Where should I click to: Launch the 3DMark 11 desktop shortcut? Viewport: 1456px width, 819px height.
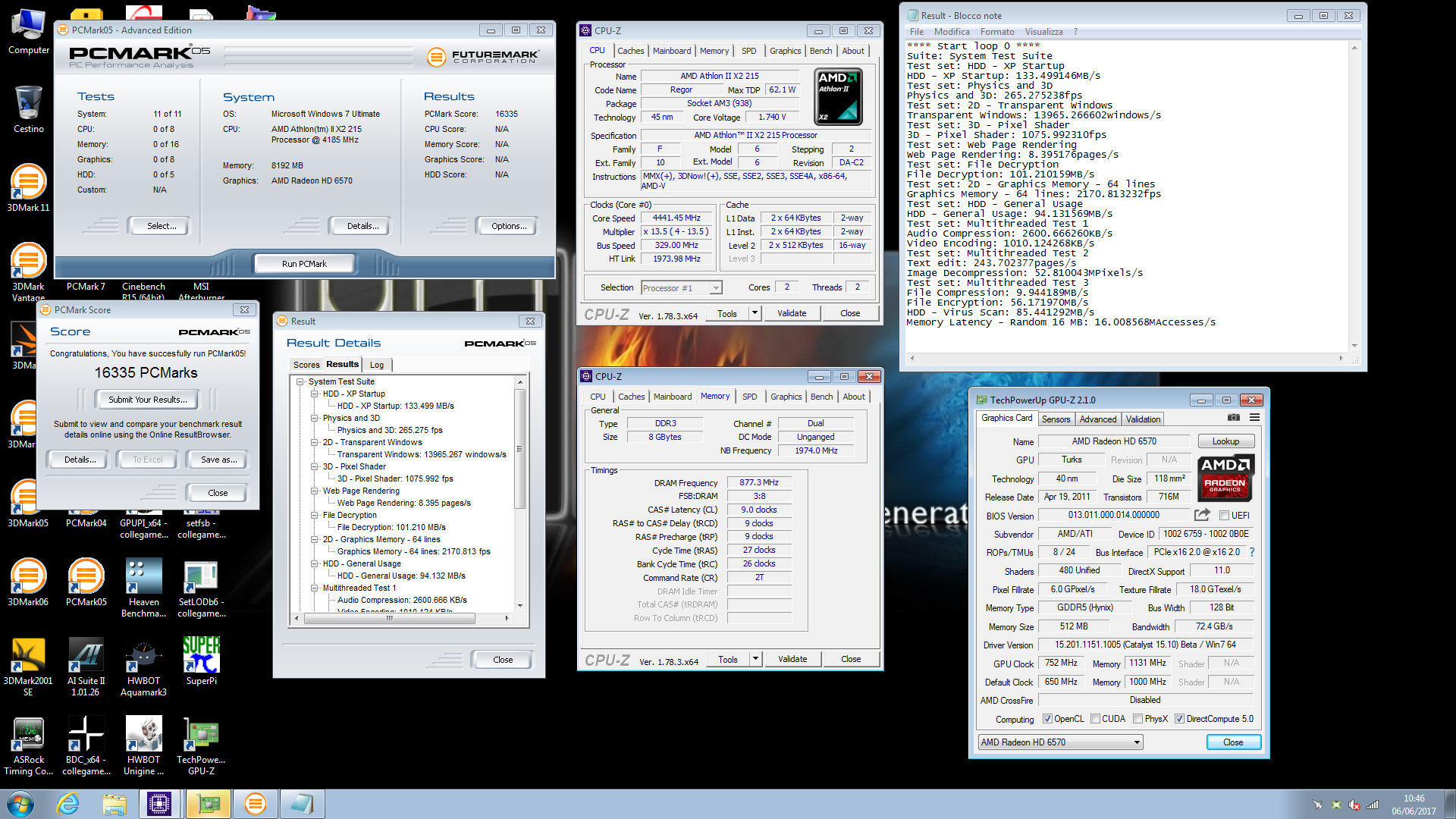[x=29, y=188]
